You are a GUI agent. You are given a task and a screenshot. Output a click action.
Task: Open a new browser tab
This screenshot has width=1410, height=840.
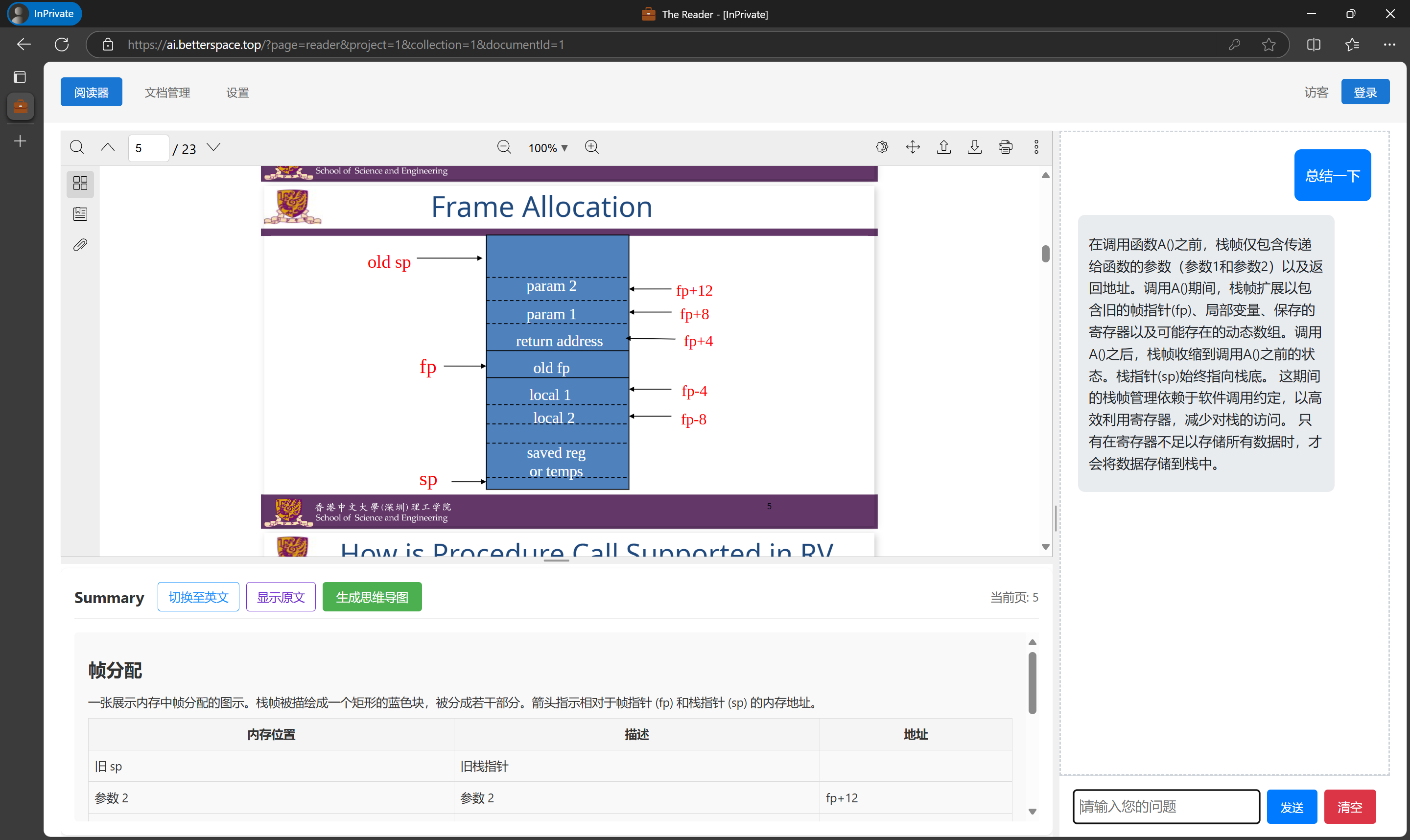pos(20,141)
